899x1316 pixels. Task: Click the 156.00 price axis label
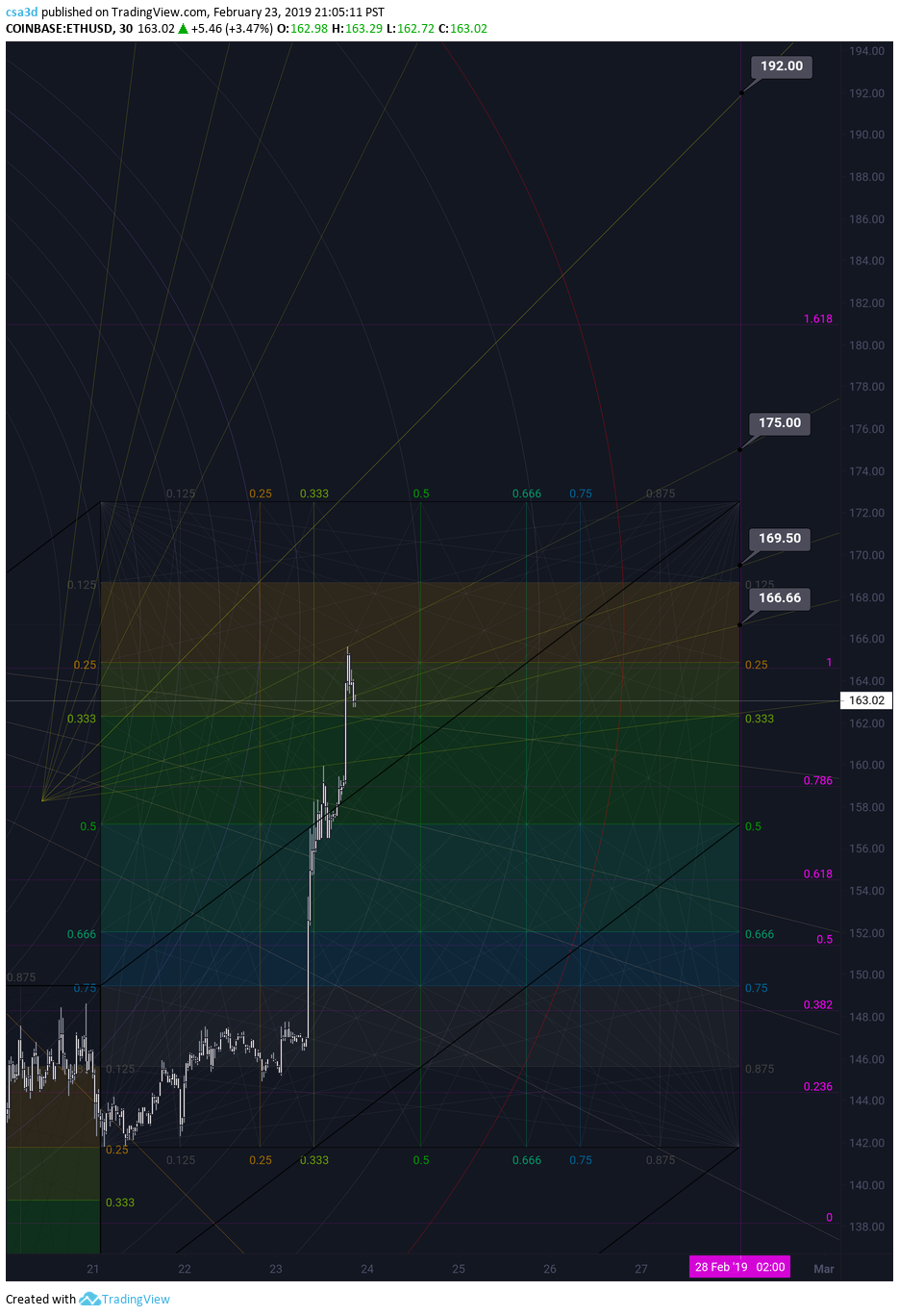click(866, 849)
